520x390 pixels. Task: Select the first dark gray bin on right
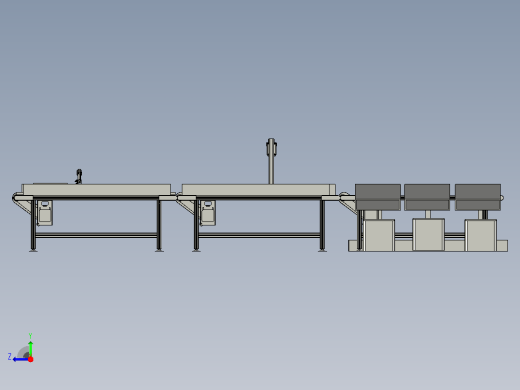pos(378,197)
